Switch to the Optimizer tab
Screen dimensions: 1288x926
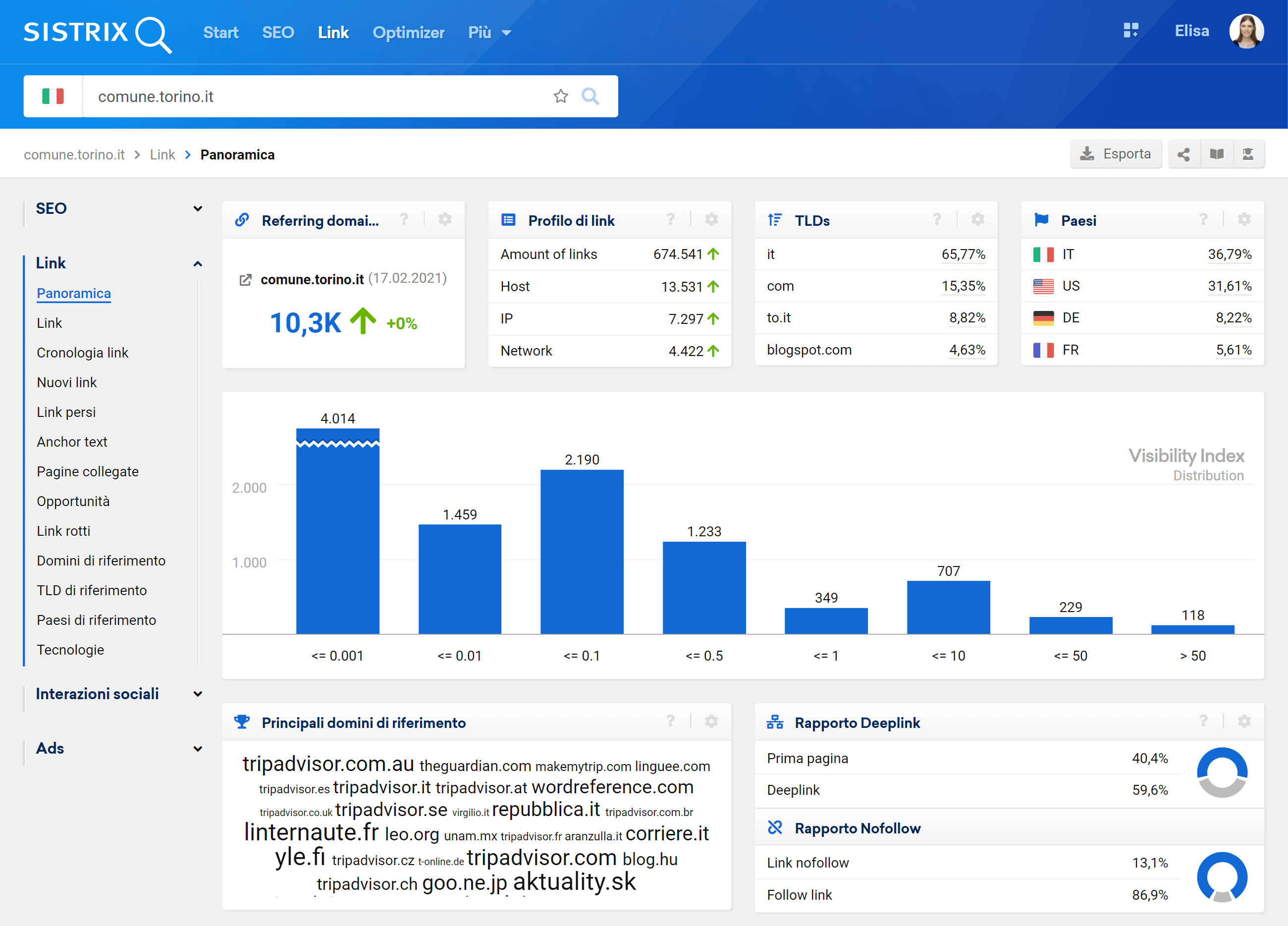(x=408, y=33)
